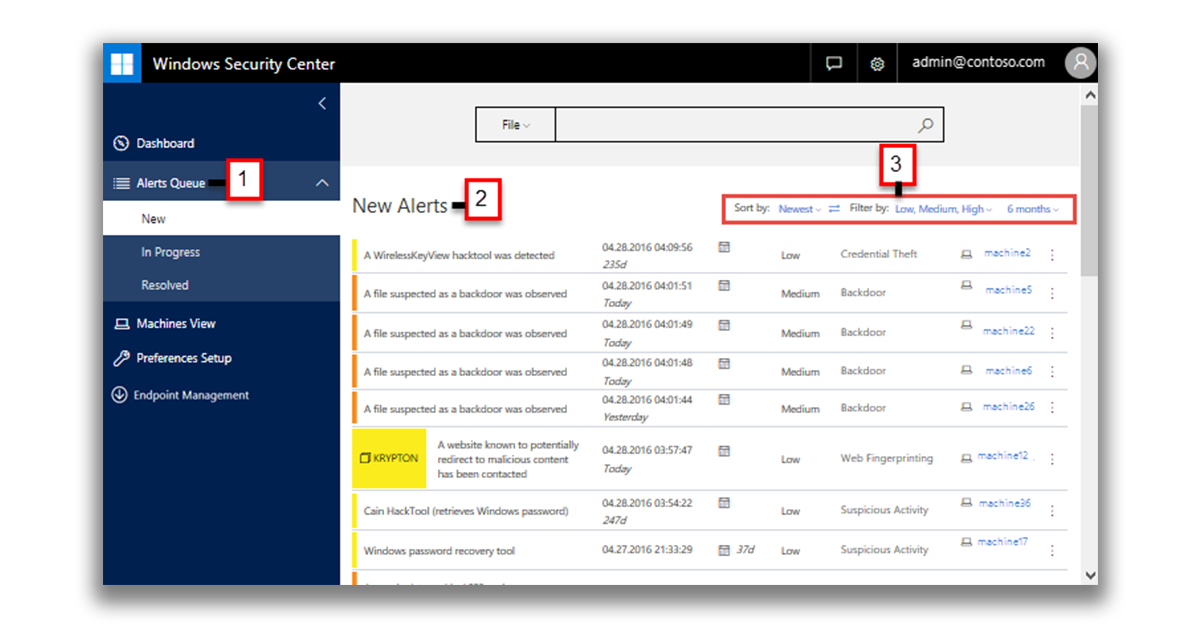This screenshot has height=627, width=1200.
Task: Click the calendar icon on WirelessKeyView alert
Action: [724, 247]
